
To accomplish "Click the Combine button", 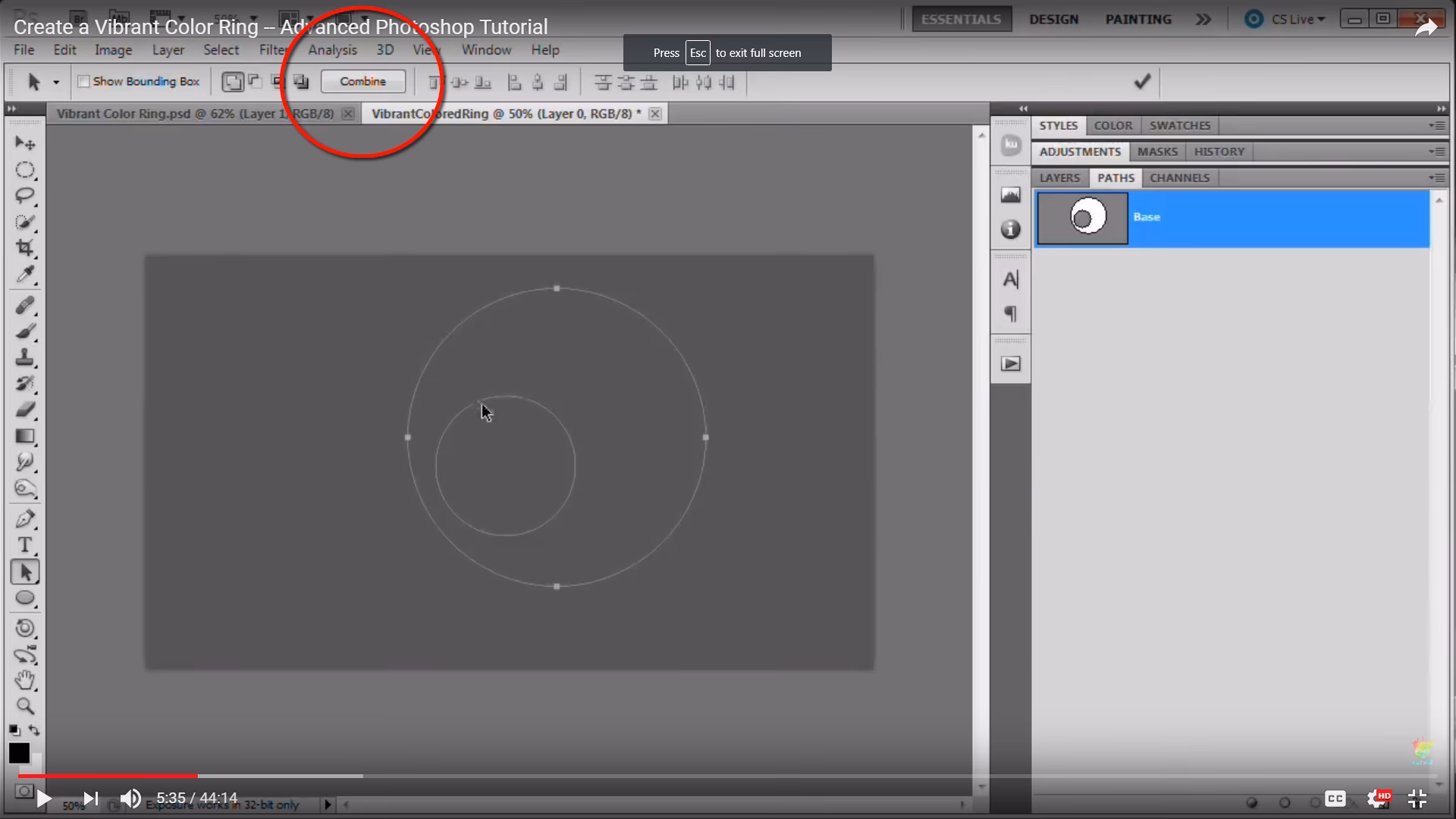I will click(363, 81).
